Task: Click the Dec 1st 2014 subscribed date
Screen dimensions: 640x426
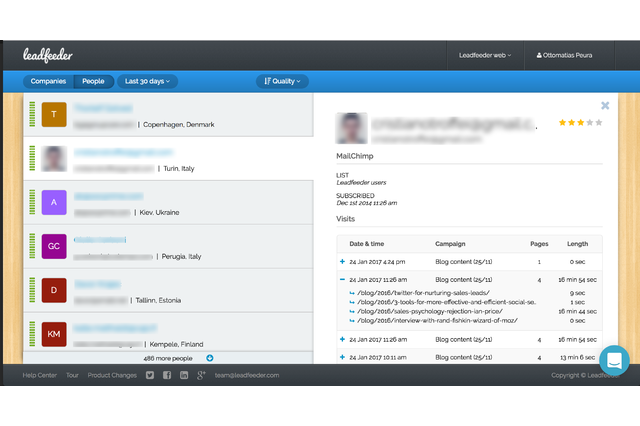Action: click(367, 203)
